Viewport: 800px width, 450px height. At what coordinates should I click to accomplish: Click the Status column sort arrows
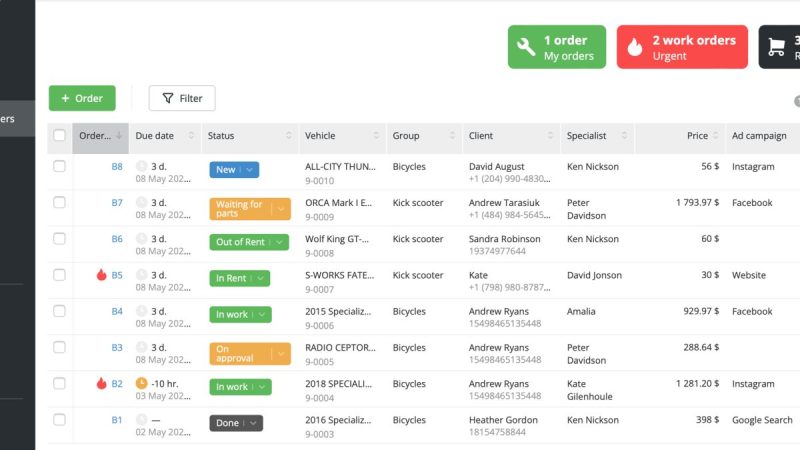pos(289,136)
